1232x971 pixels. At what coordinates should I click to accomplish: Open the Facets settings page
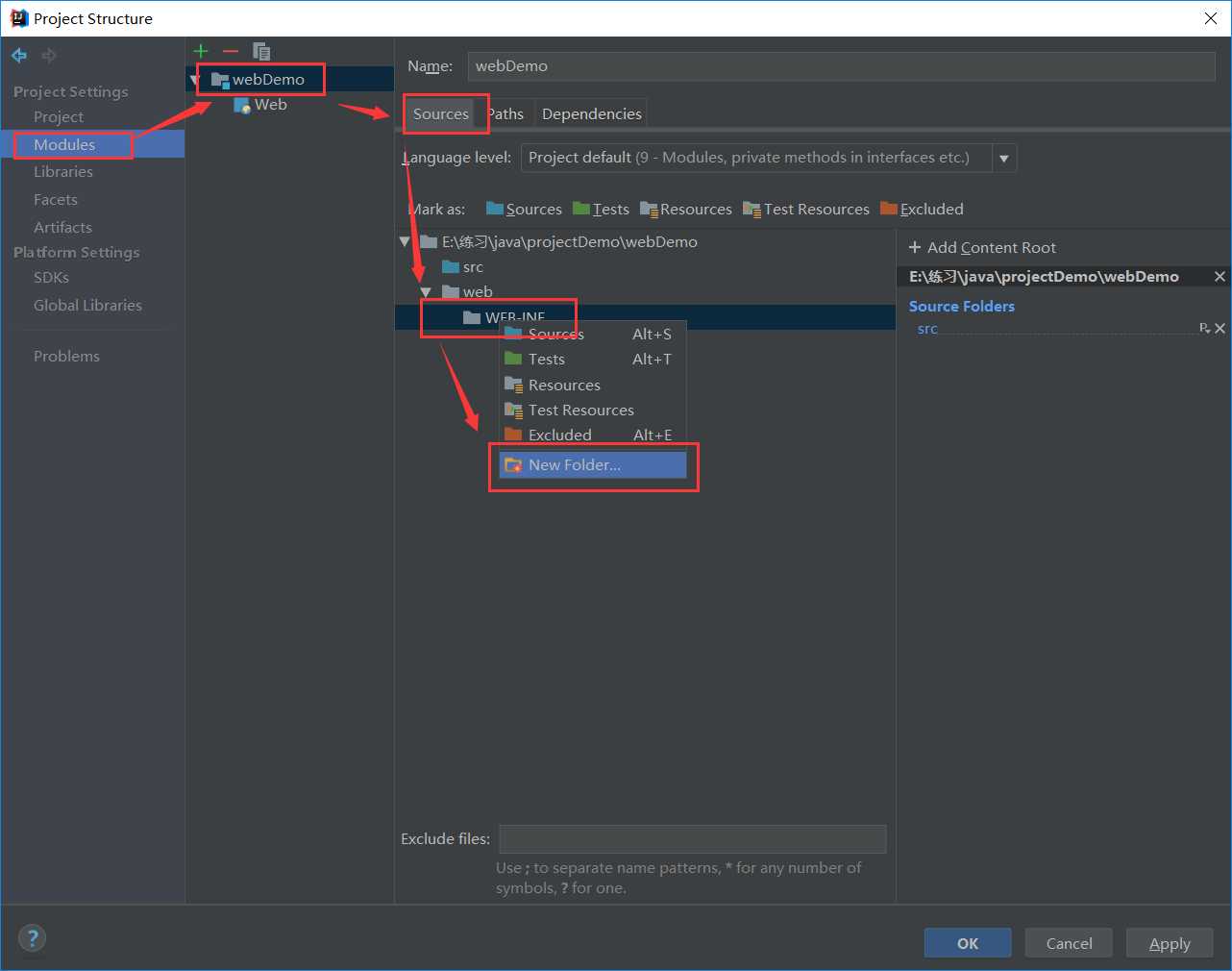coord(56,199)
